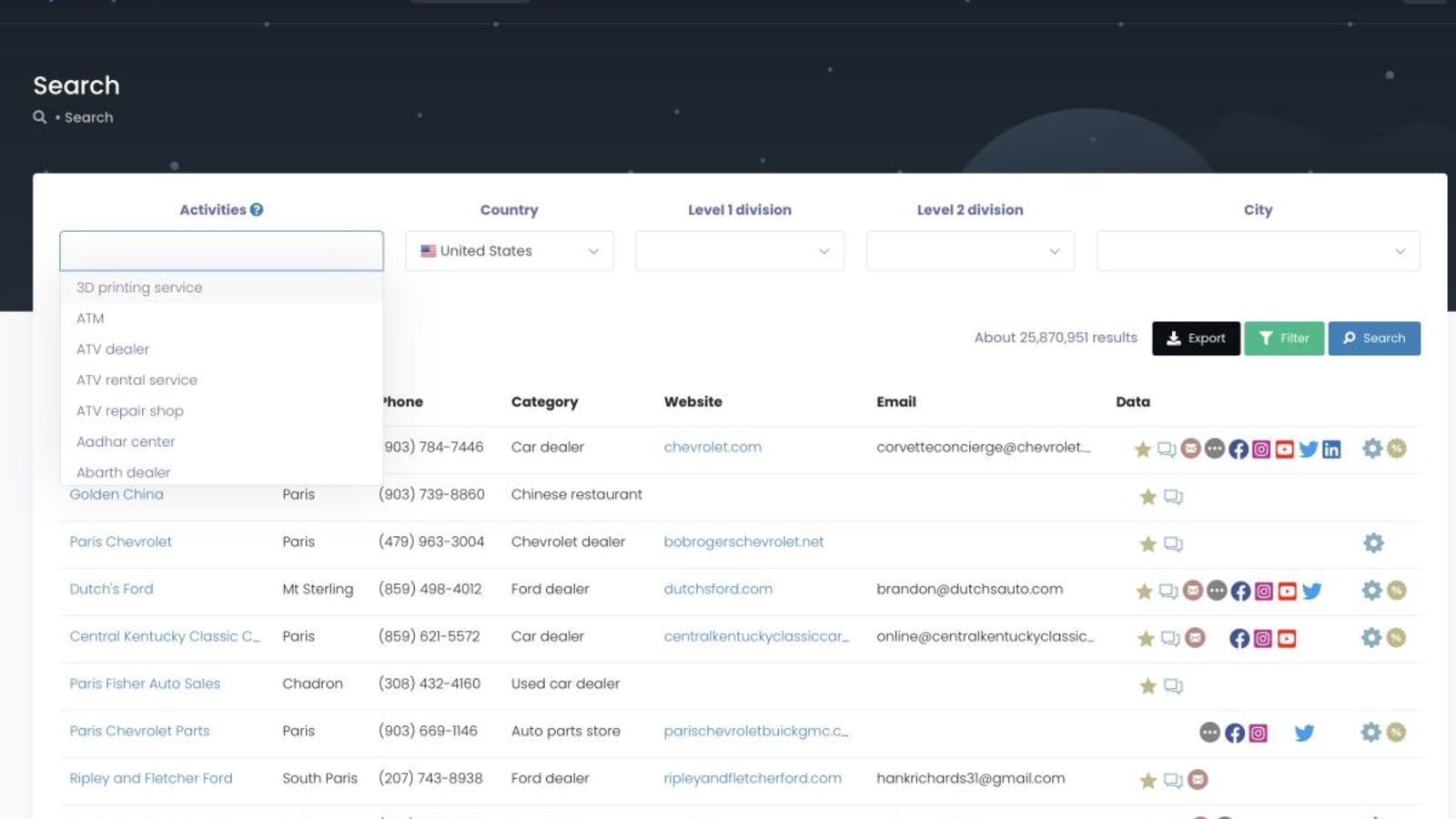The width and height of the screenshot is (1456, 819).
Task: Select Aadhar center from the list
Action: coord(221,442)
